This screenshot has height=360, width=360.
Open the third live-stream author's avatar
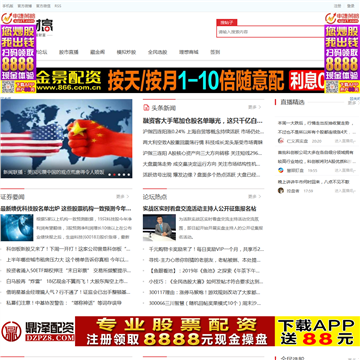click(x=281, y=191)
